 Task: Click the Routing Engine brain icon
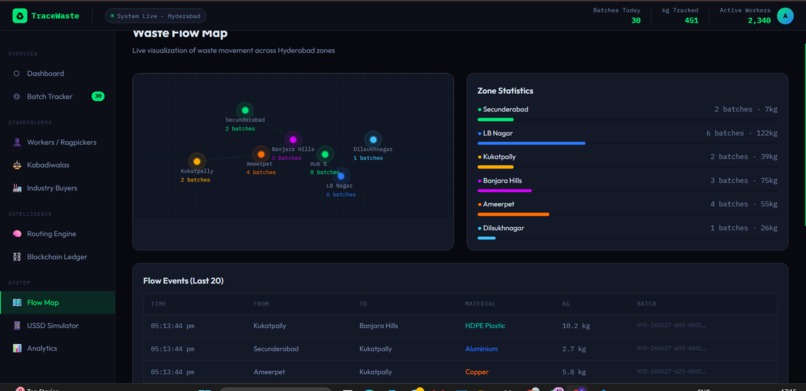[x=16, y=234]
